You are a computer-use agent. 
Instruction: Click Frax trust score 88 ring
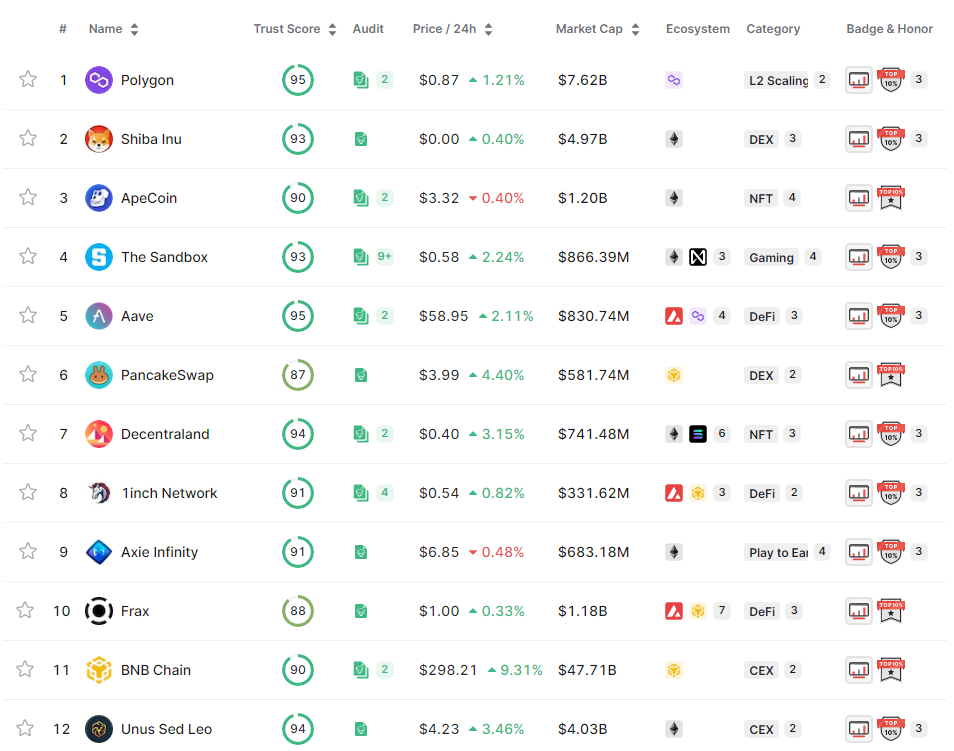(298, 611)
